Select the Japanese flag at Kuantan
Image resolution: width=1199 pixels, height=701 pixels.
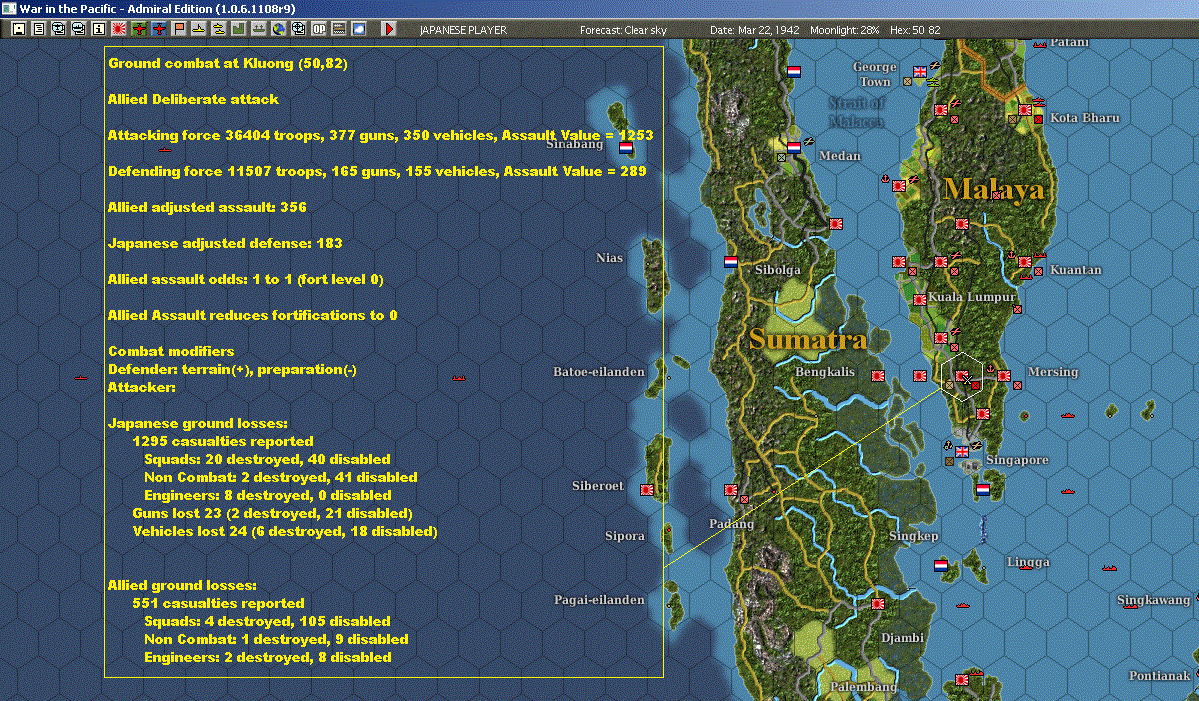[1025, 261]
